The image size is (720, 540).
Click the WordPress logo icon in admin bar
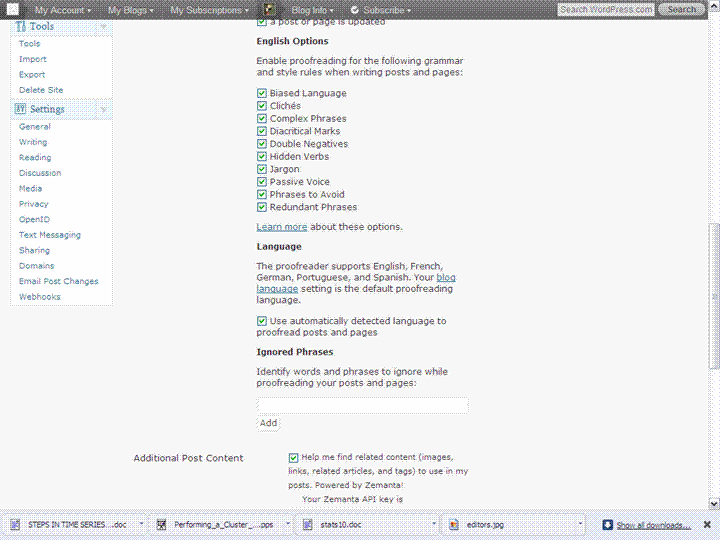(x=13, y=9)
